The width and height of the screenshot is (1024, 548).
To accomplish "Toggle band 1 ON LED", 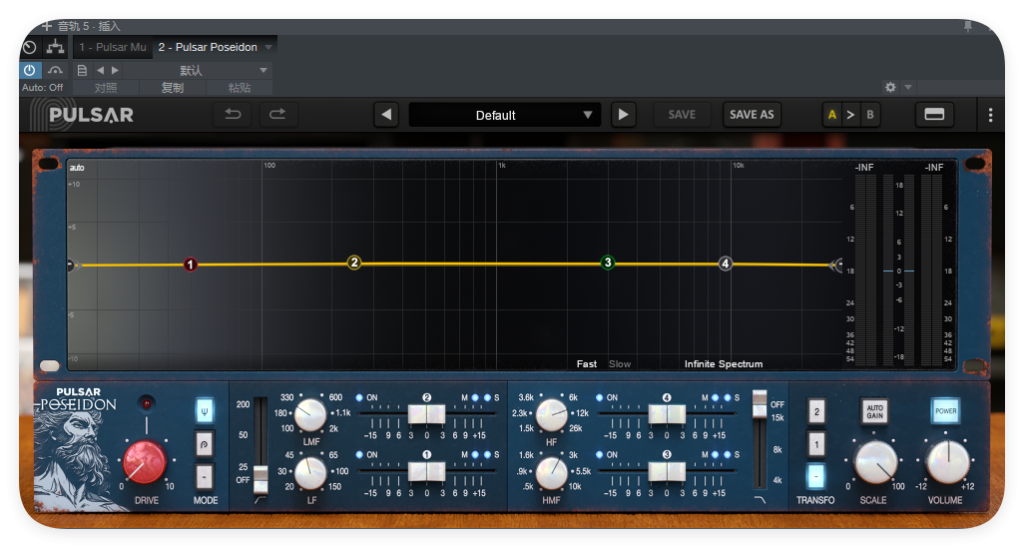I will [x=359, y=455].
